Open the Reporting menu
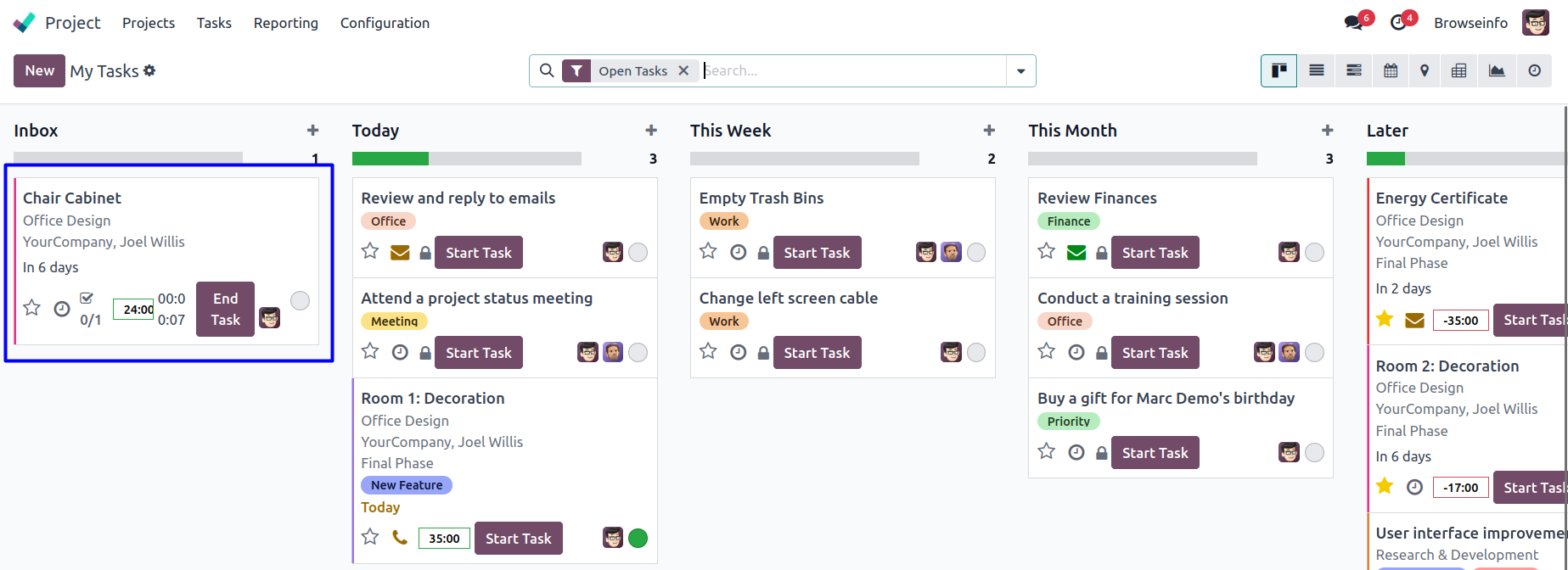Screen dimensions: 1568x570 point(285,23)
